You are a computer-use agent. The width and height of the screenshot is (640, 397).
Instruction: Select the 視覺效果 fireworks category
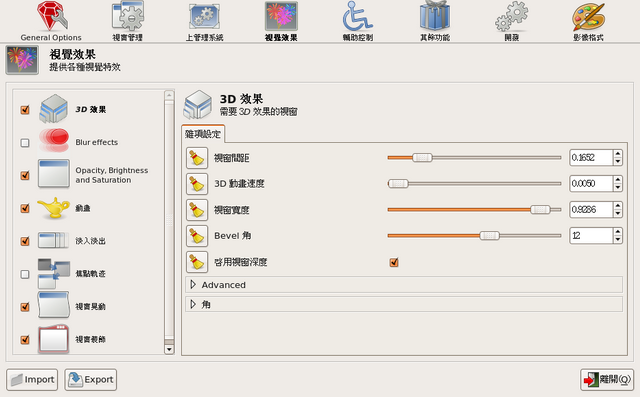click(281, 21)
